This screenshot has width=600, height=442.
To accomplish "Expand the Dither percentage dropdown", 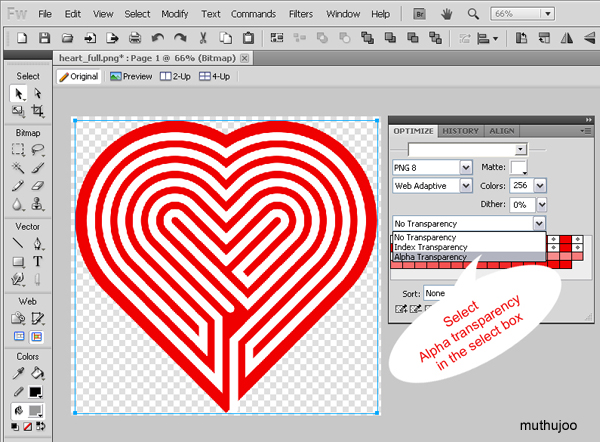I will 542,204.
